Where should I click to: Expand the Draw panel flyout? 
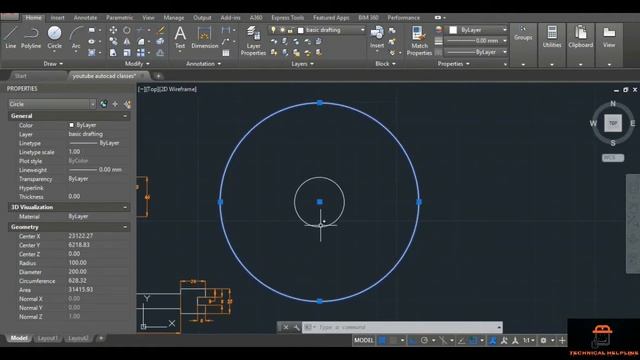[53, 64]
